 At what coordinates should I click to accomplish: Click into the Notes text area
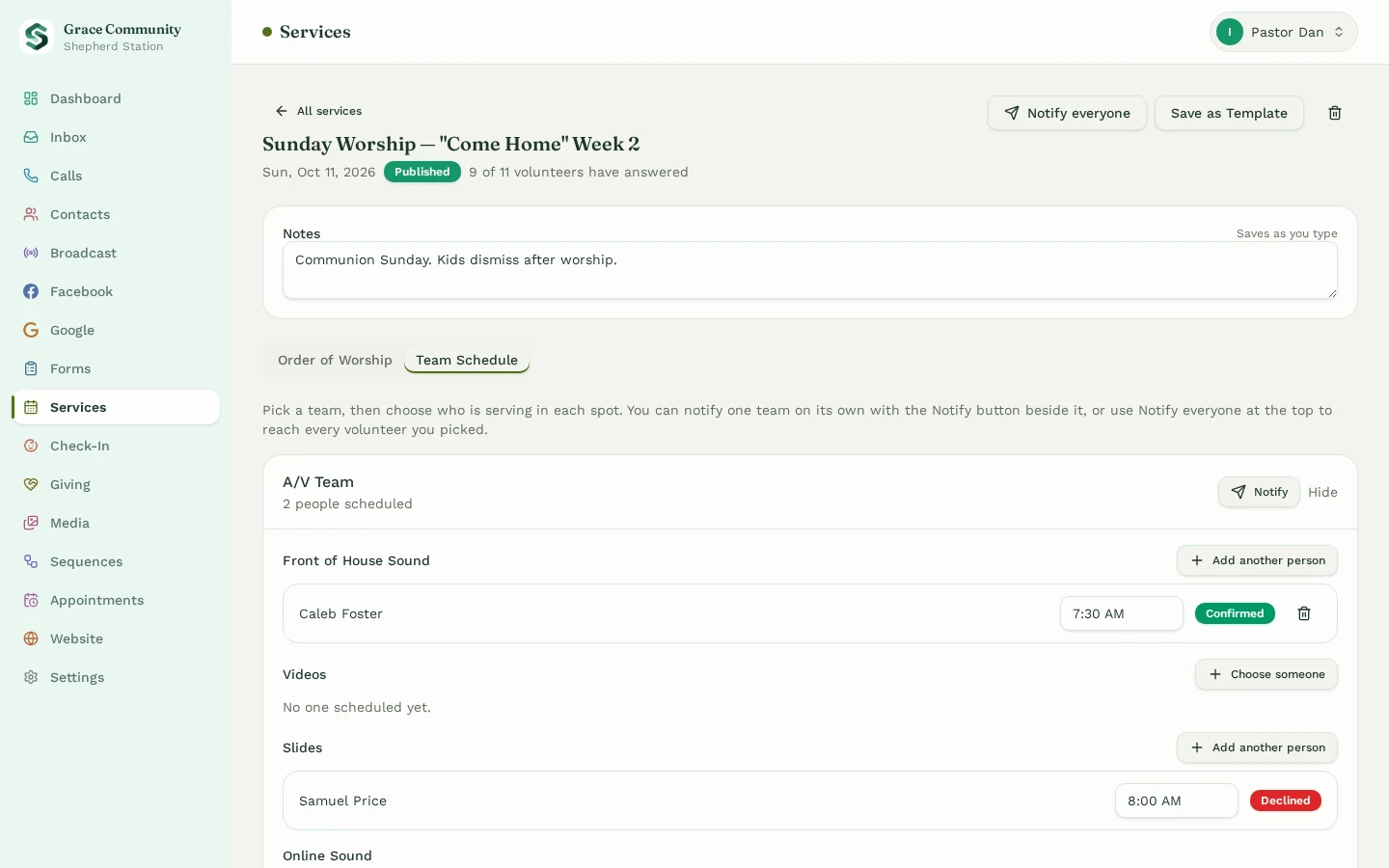pos(809,270)
